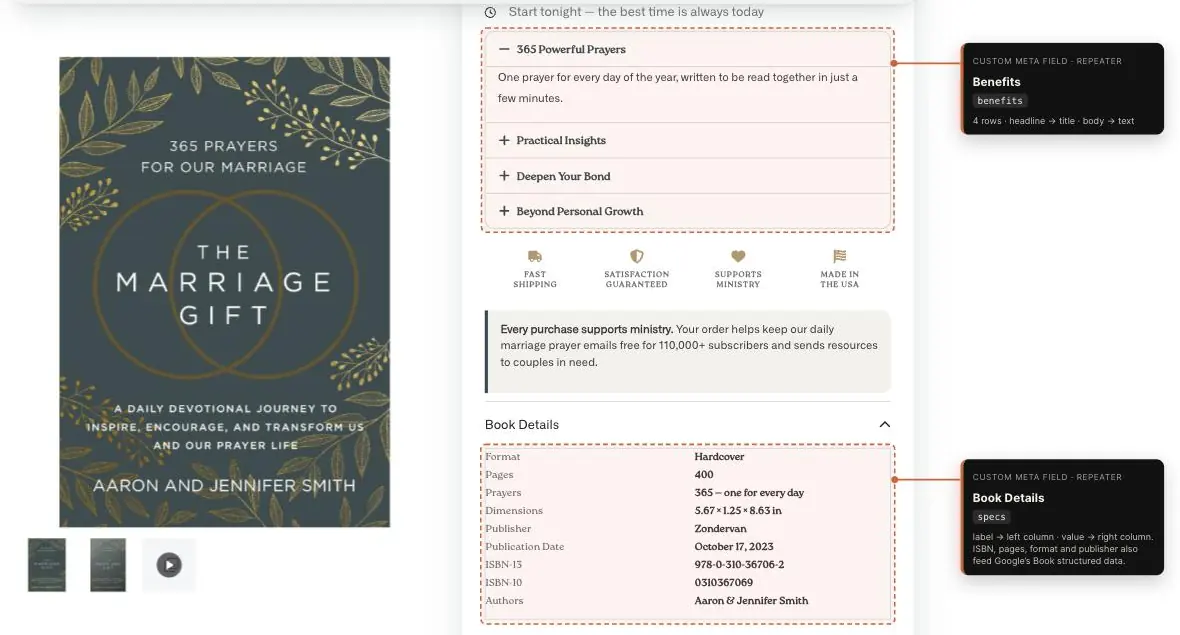Viewport: 1180px width, 635px height.
Task: Click the dimensions value 5.67 × 1.25 × 8.63 in
Action: pyautogui.click(x=738, y=511)
